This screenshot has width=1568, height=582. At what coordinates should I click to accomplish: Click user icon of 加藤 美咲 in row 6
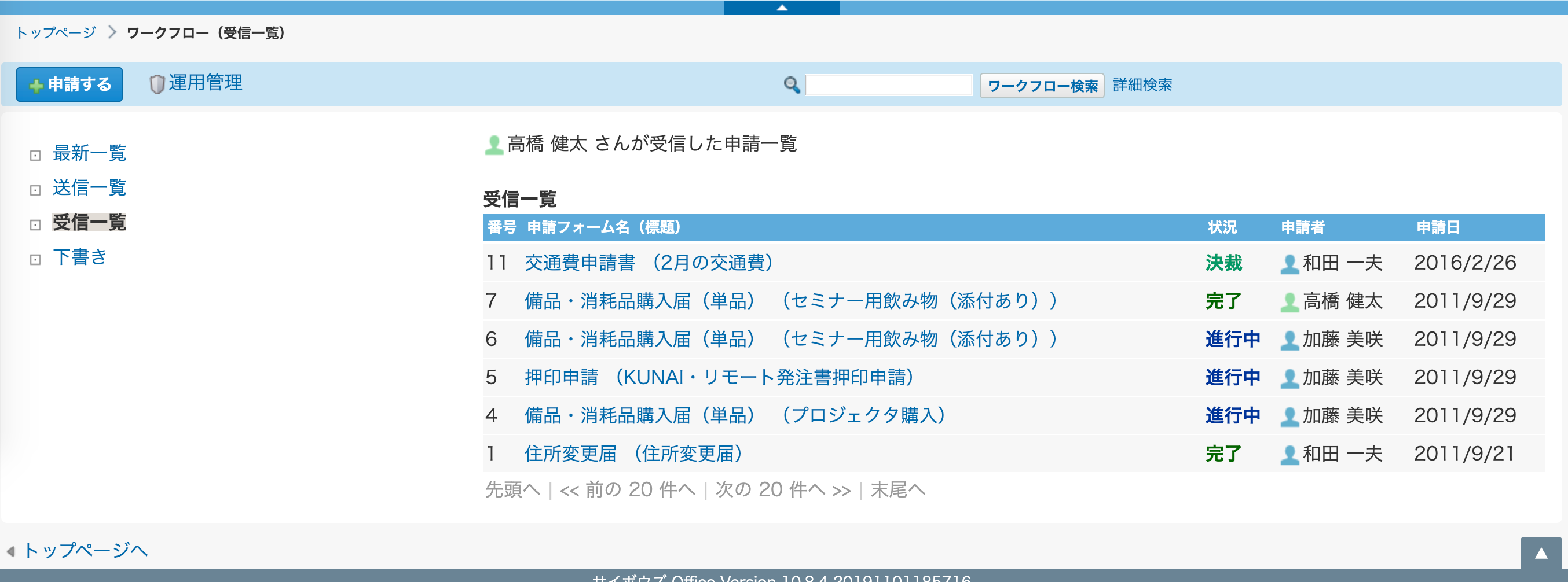pyautogui.click(x=1290, y=341)
